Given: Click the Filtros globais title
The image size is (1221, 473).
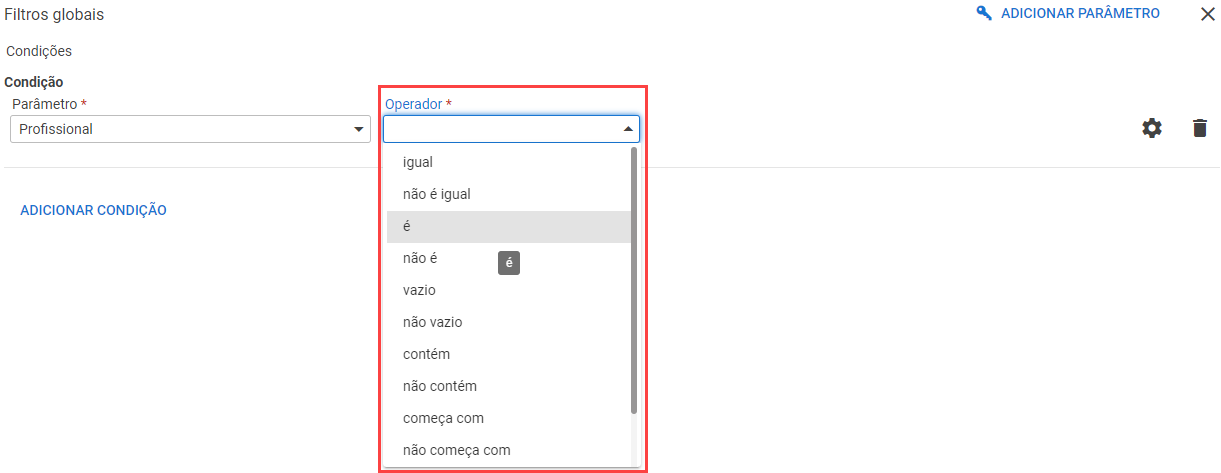Looking at the screenshot, I should 54,15.
